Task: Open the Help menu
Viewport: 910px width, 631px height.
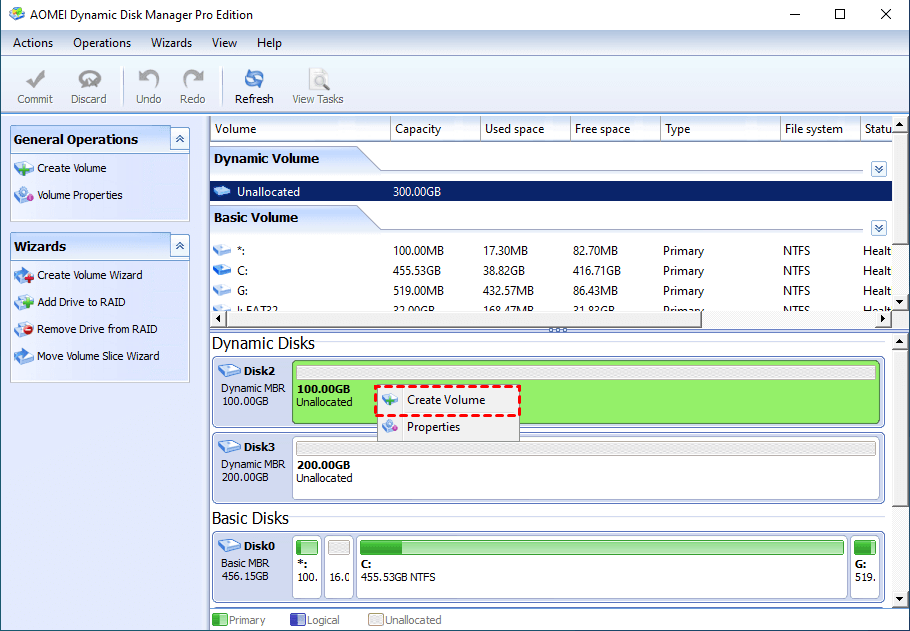Action: [269, 43]
